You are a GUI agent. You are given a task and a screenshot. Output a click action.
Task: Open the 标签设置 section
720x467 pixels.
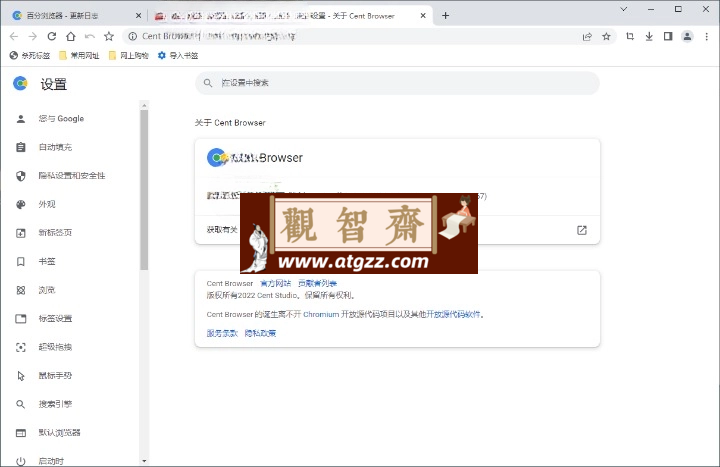(55, 318)
